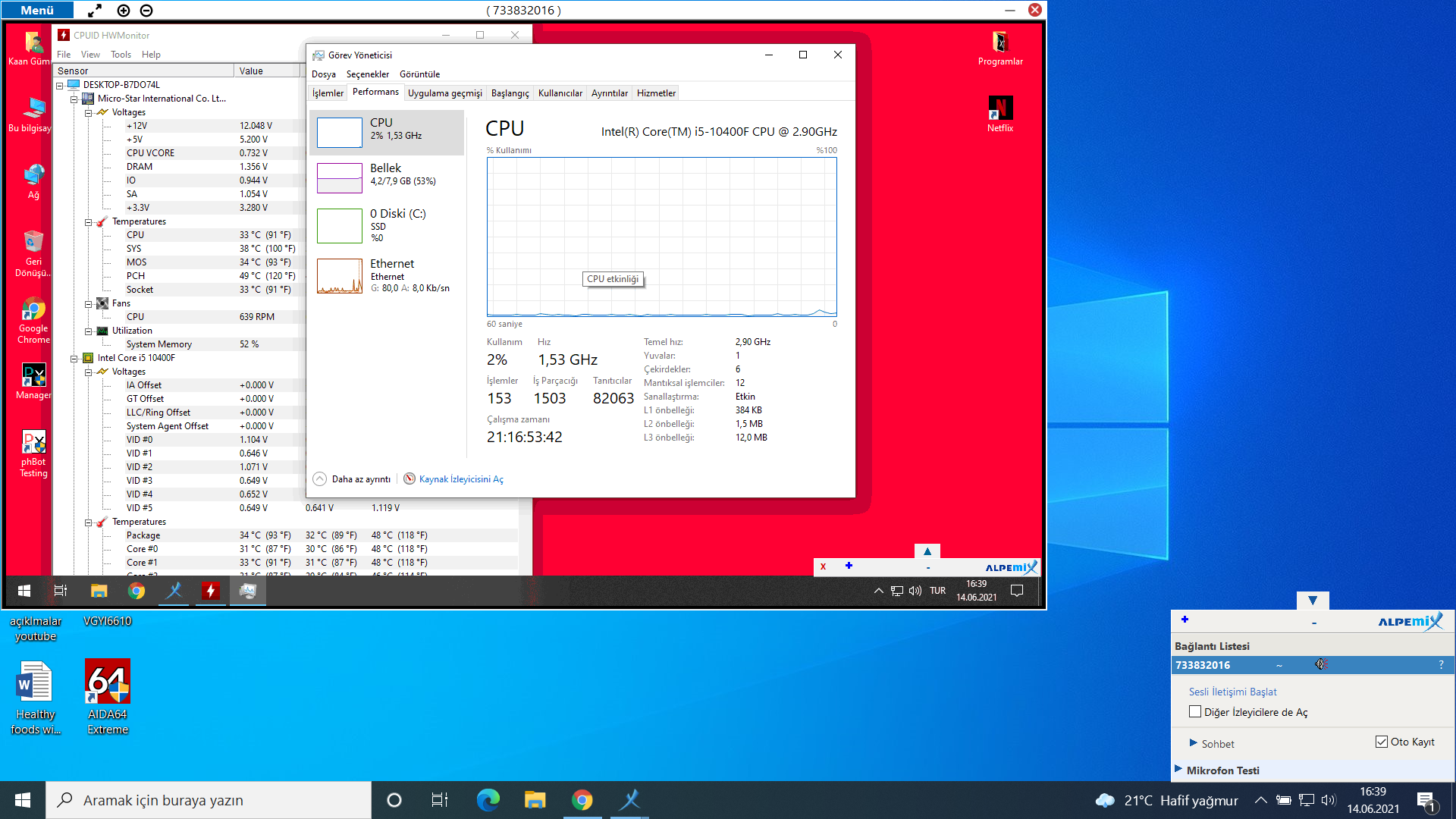Collapse the Fans node in HWMonitor
Image resolution: width=1456 pixels, height=819 pixels.
pyautogui.click(x=89, y=304)
